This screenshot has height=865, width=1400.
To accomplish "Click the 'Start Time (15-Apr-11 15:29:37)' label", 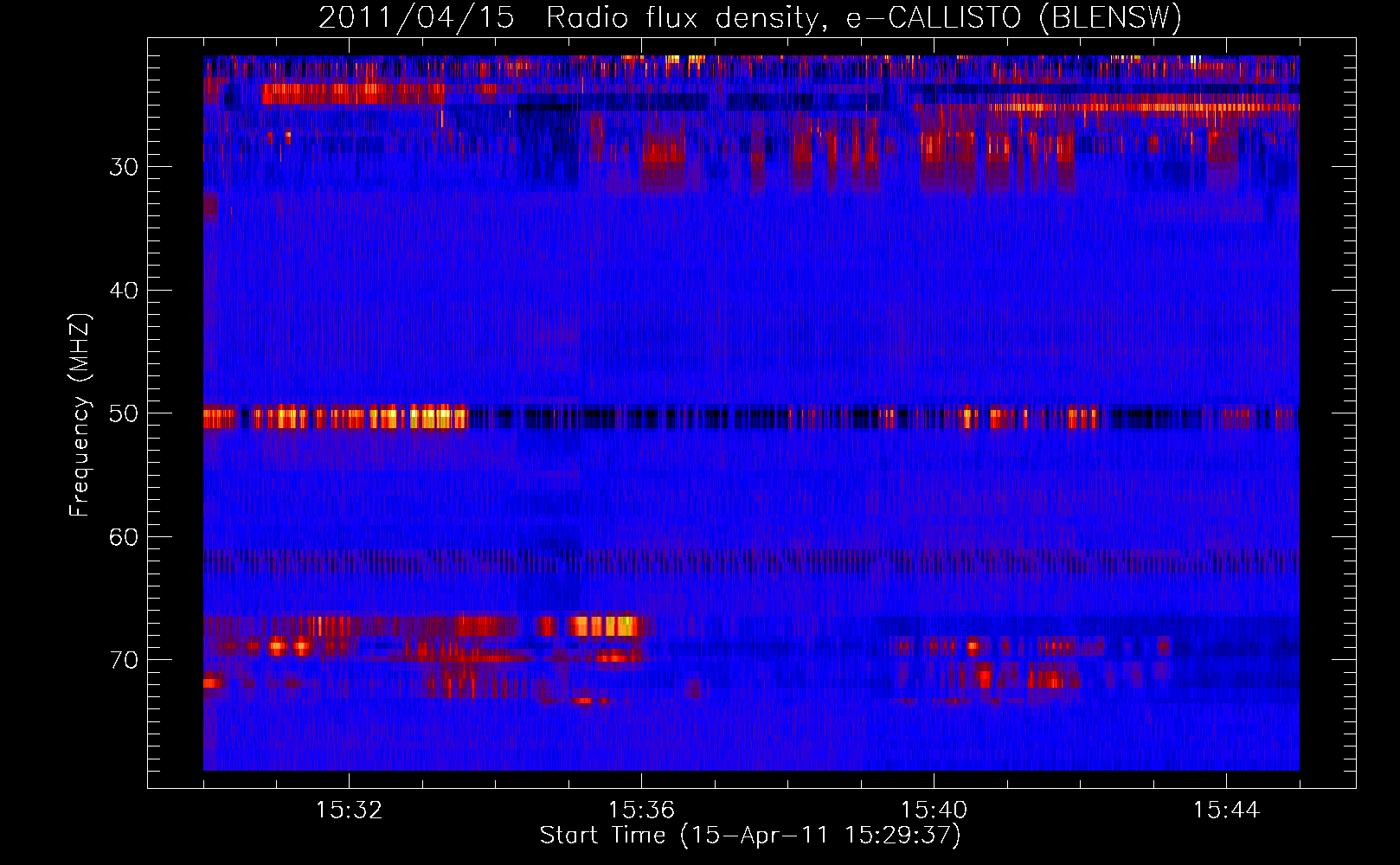I will coord(750,836).
